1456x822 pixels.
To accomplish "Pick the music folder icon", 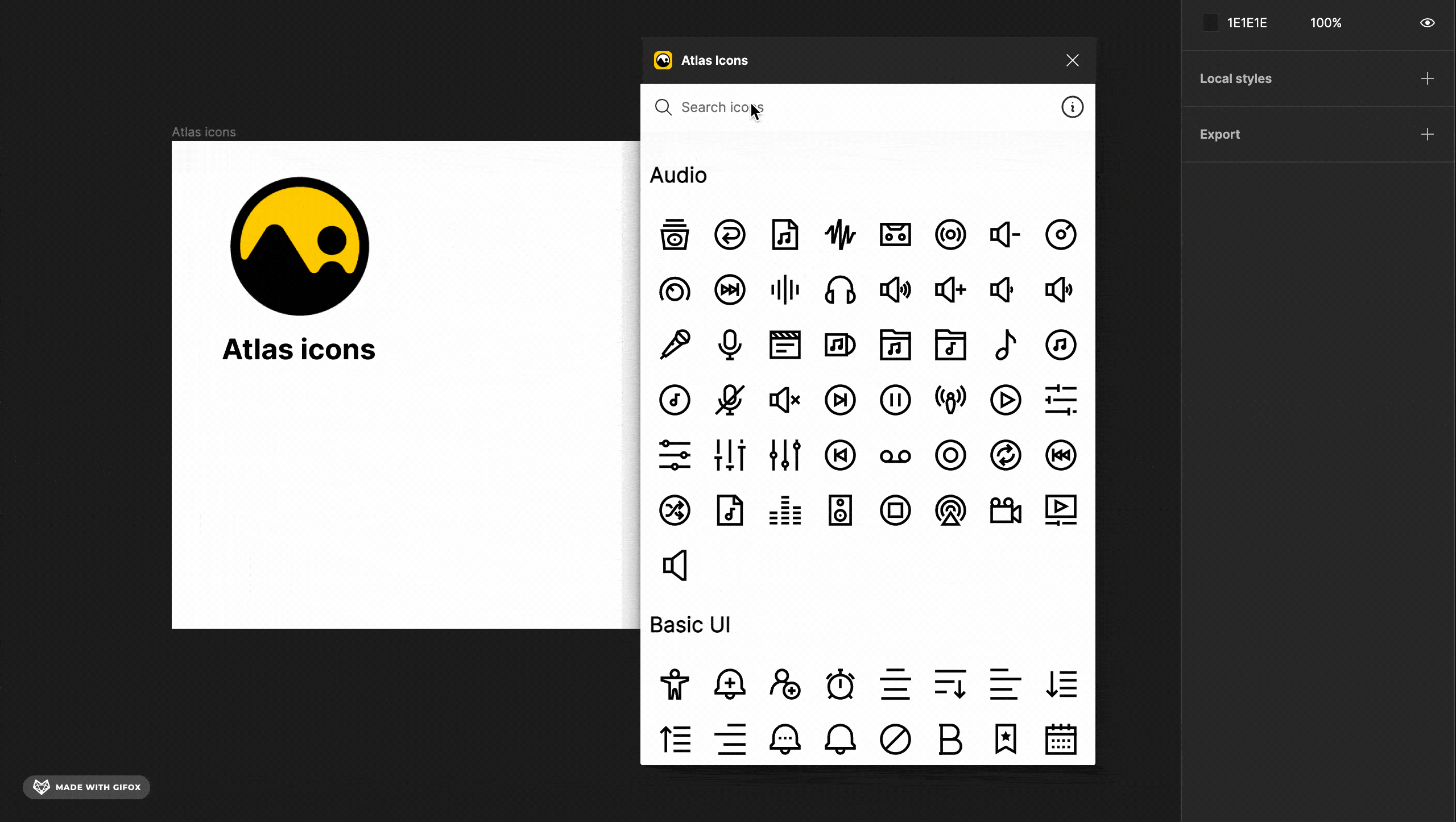I will click(x=895, y=345).
